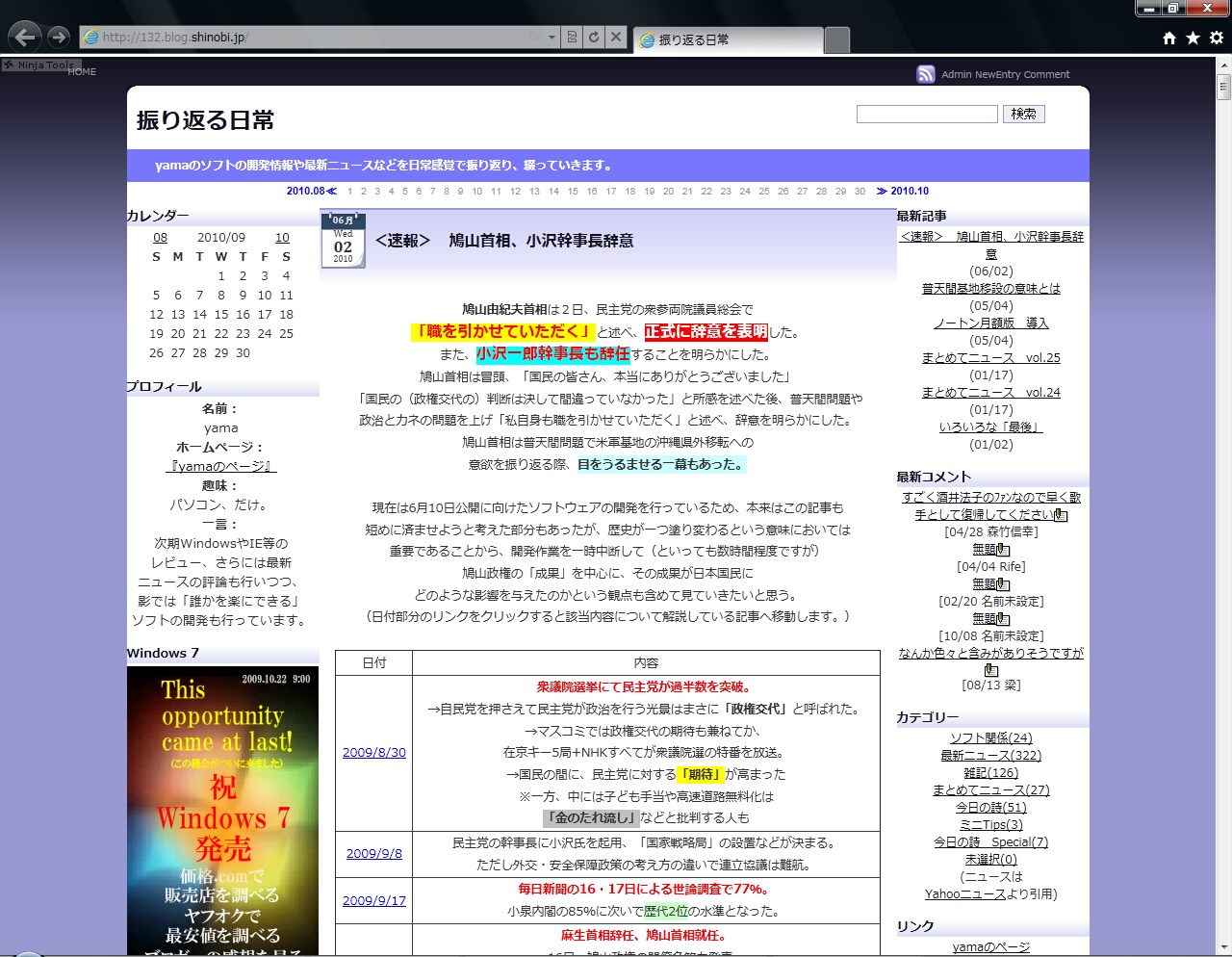Image resolution: width=1232 pixels, height=957 pixels.
Task: Expand the address bar autocomplete dropdown
Action: point(552,37)
